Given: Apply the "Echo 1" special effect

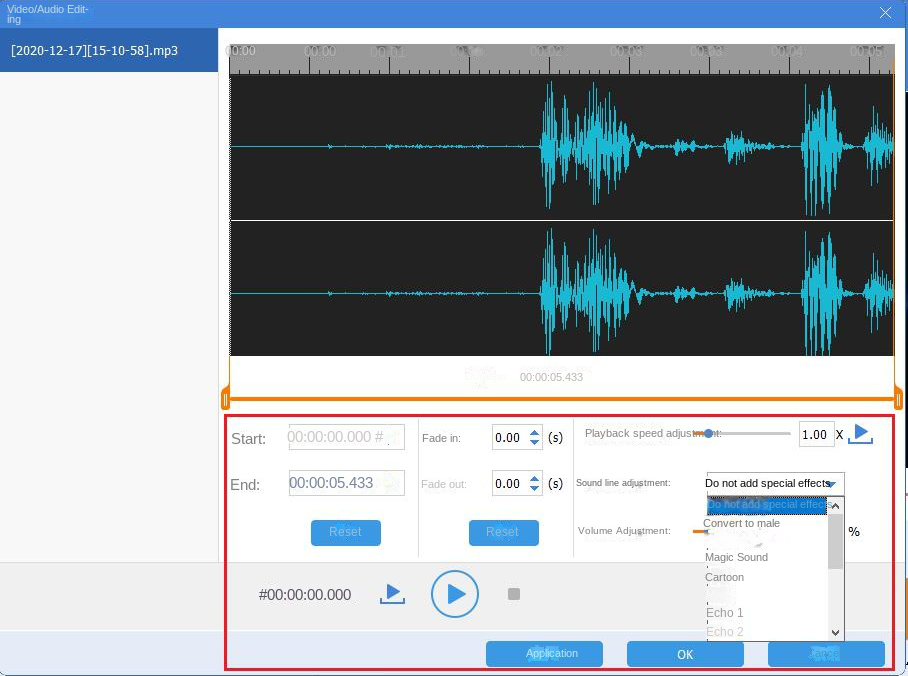Looking at the screenshot, I should pos(723,612).
